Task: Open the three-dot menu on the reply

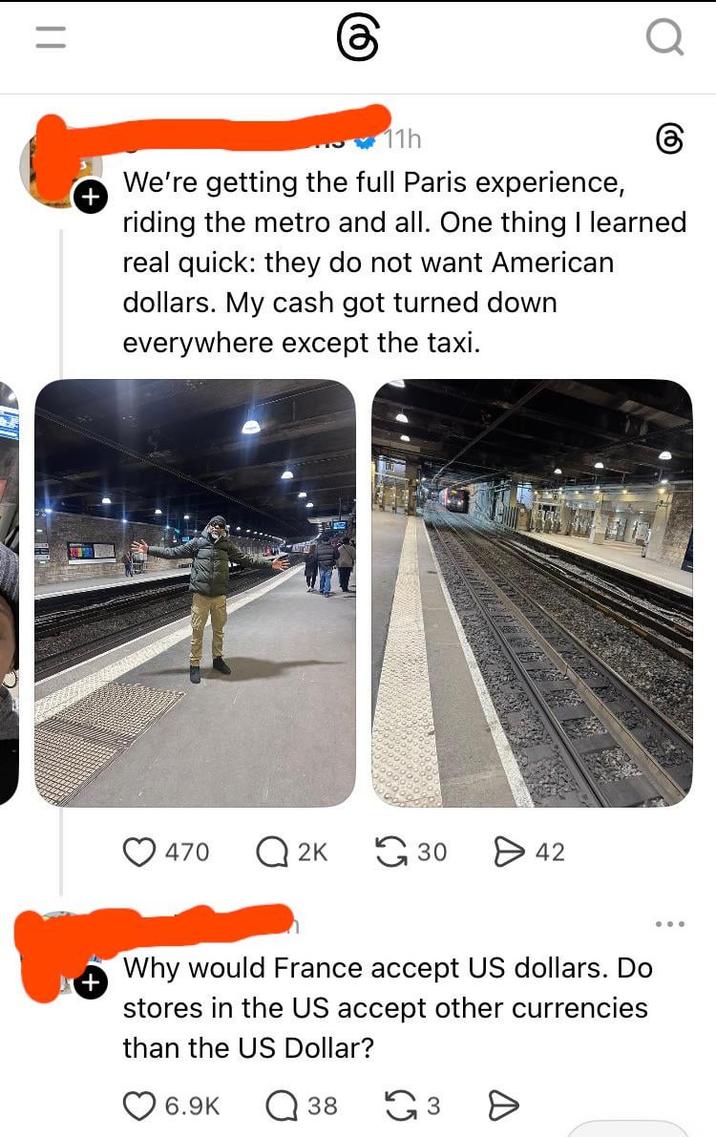Action: 669,924
